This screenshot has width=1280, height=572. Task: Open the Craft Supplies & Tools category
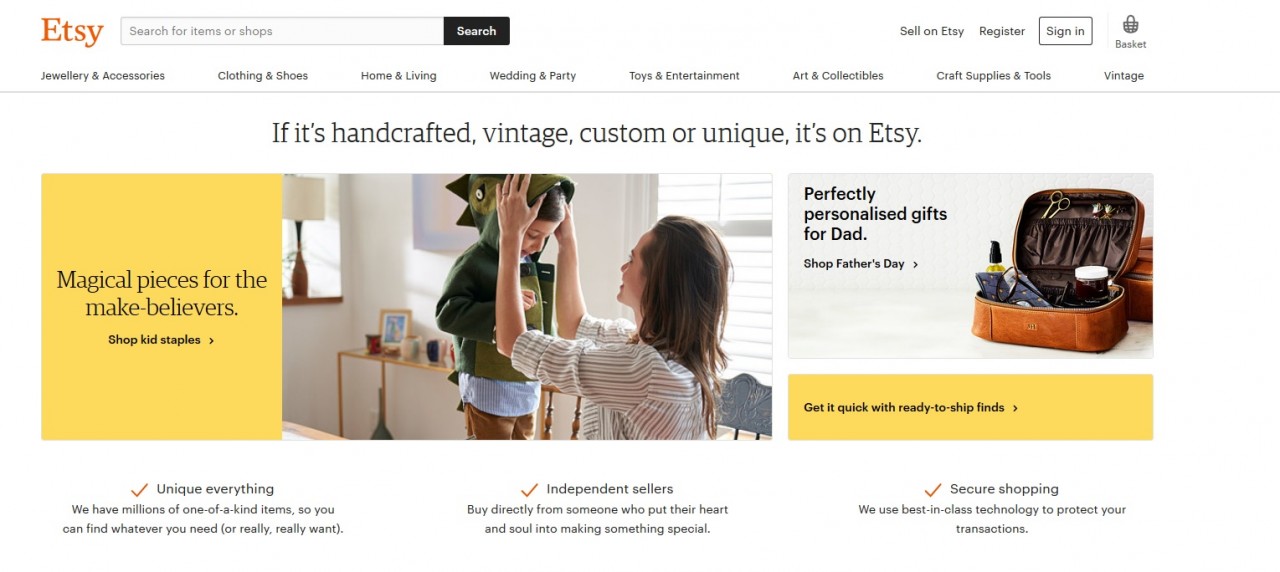point(994,76)
